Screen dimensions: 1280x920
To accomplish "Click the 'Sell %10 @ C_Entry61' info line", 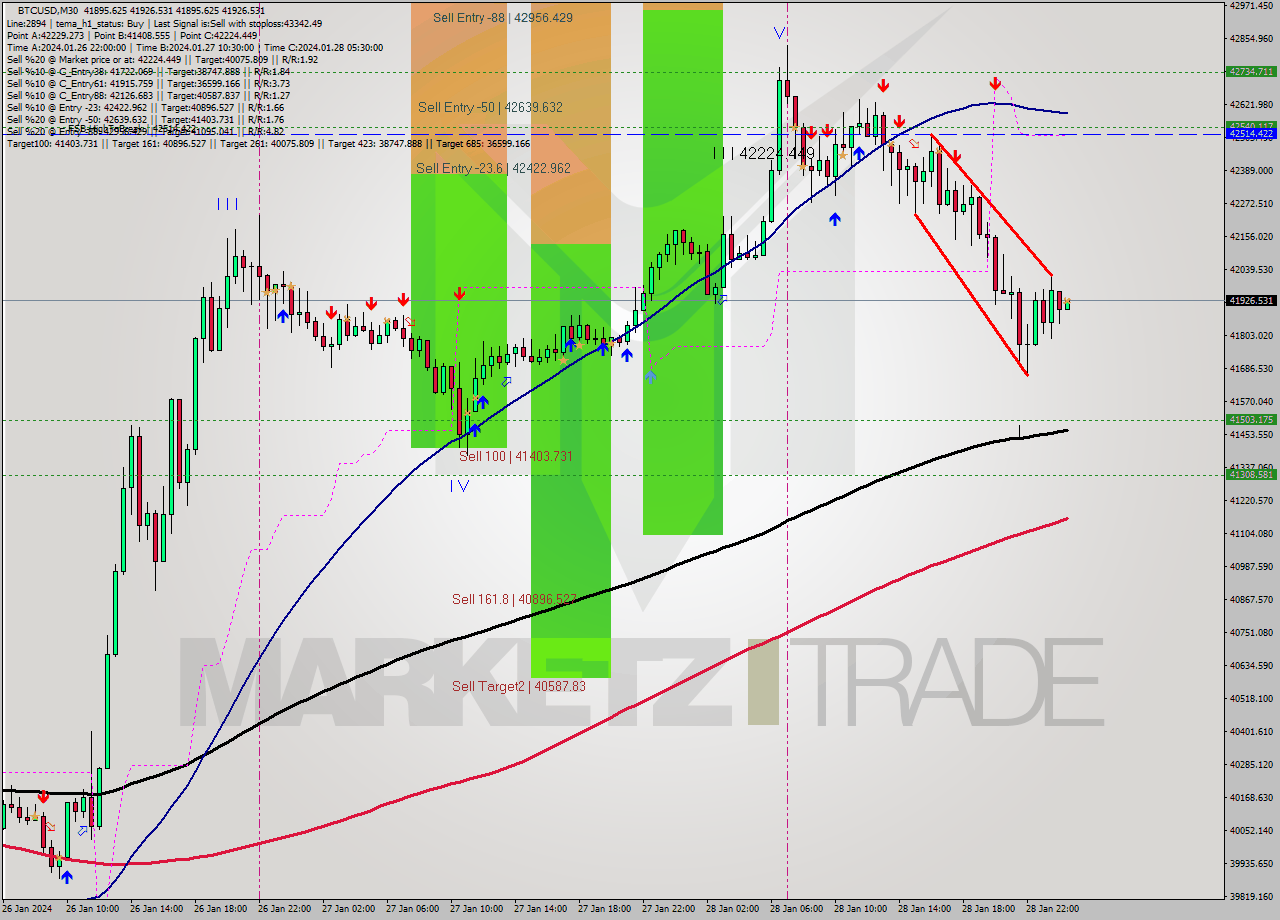I will 150,83.
